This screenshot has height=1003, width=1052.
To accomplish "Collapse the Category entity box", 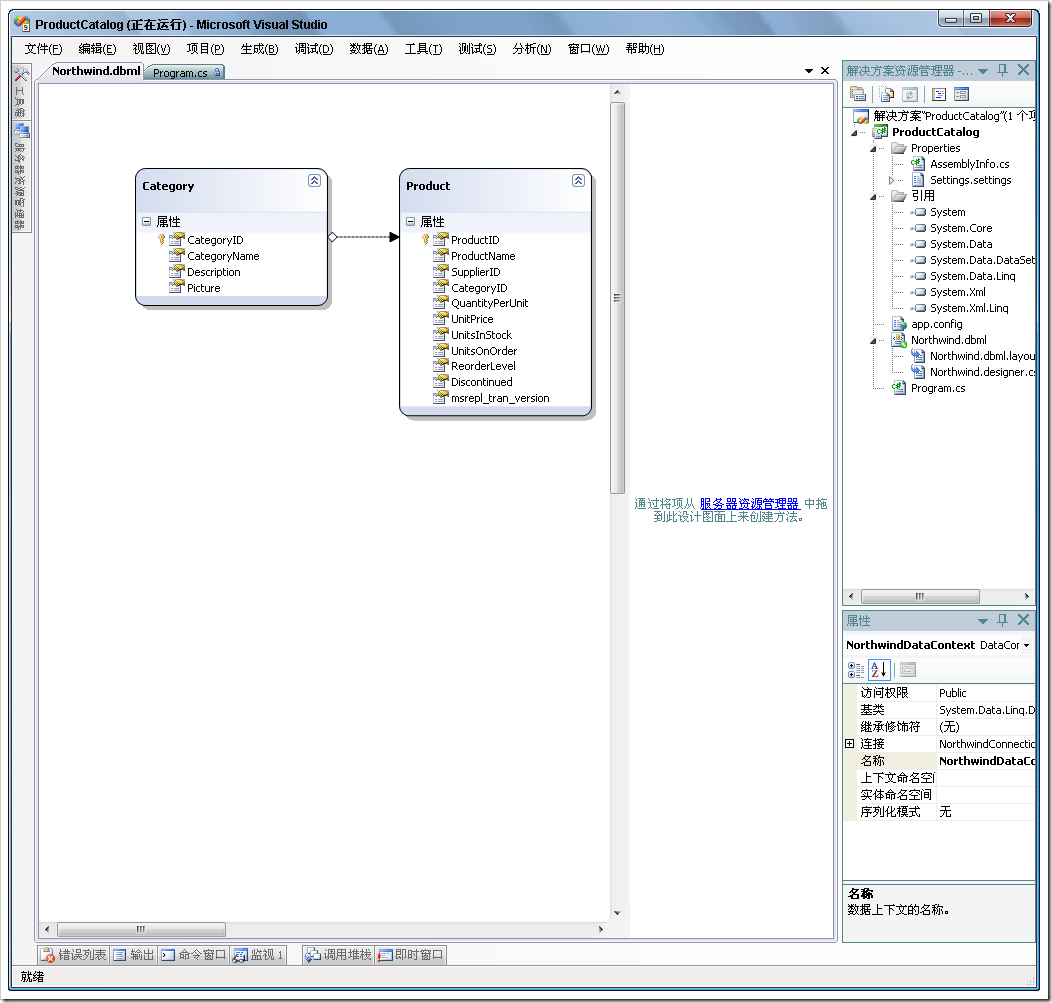I will click(x=314, y=180).
